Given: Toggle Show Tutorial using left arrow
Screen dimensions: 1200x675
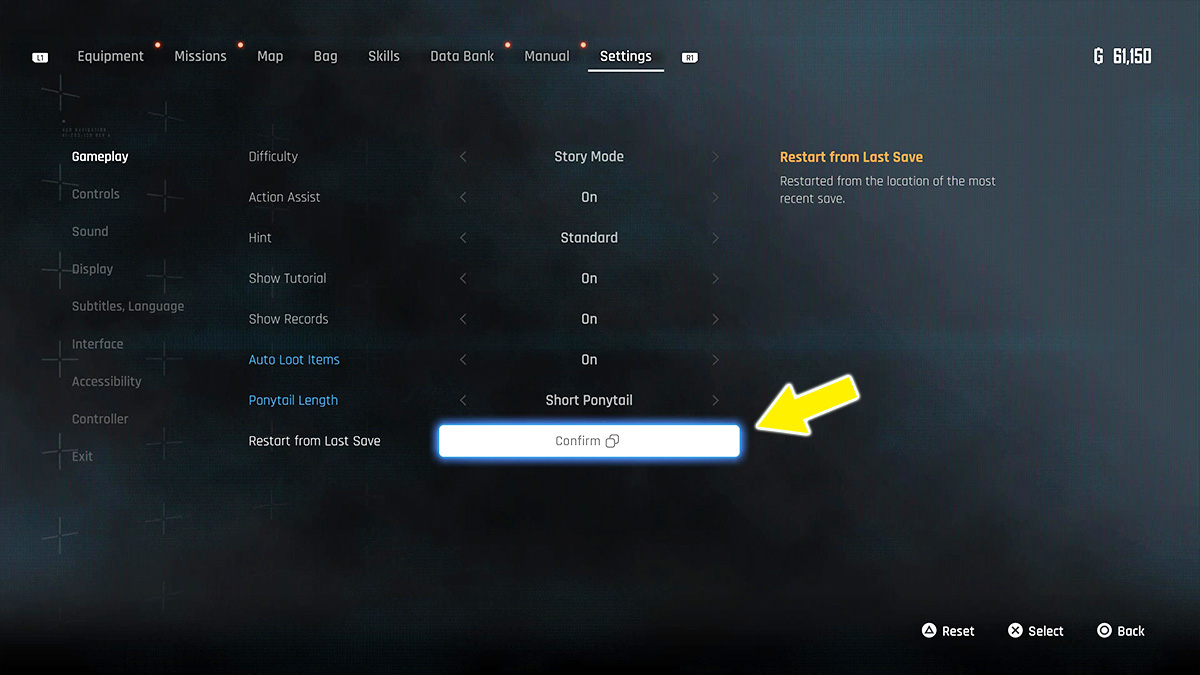Looking at the screenshot, I should pos(463,279).
